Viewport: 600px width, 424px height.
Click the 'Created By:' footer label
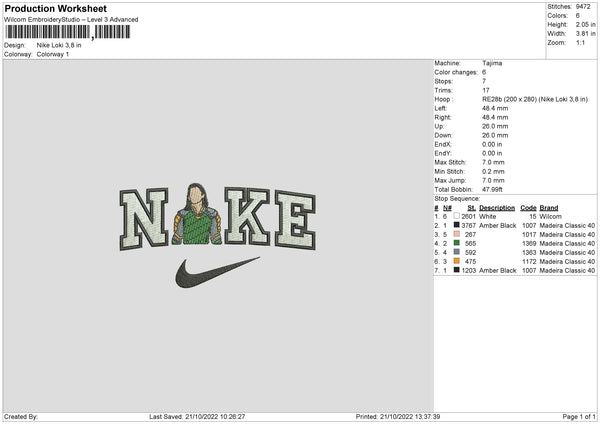point(21,416)
